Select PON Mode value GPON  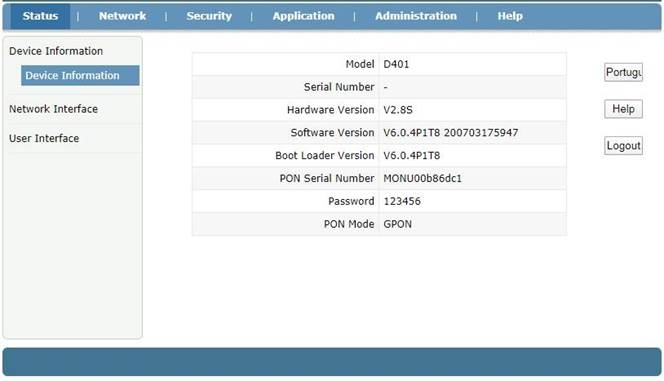(x=397, y=224)
